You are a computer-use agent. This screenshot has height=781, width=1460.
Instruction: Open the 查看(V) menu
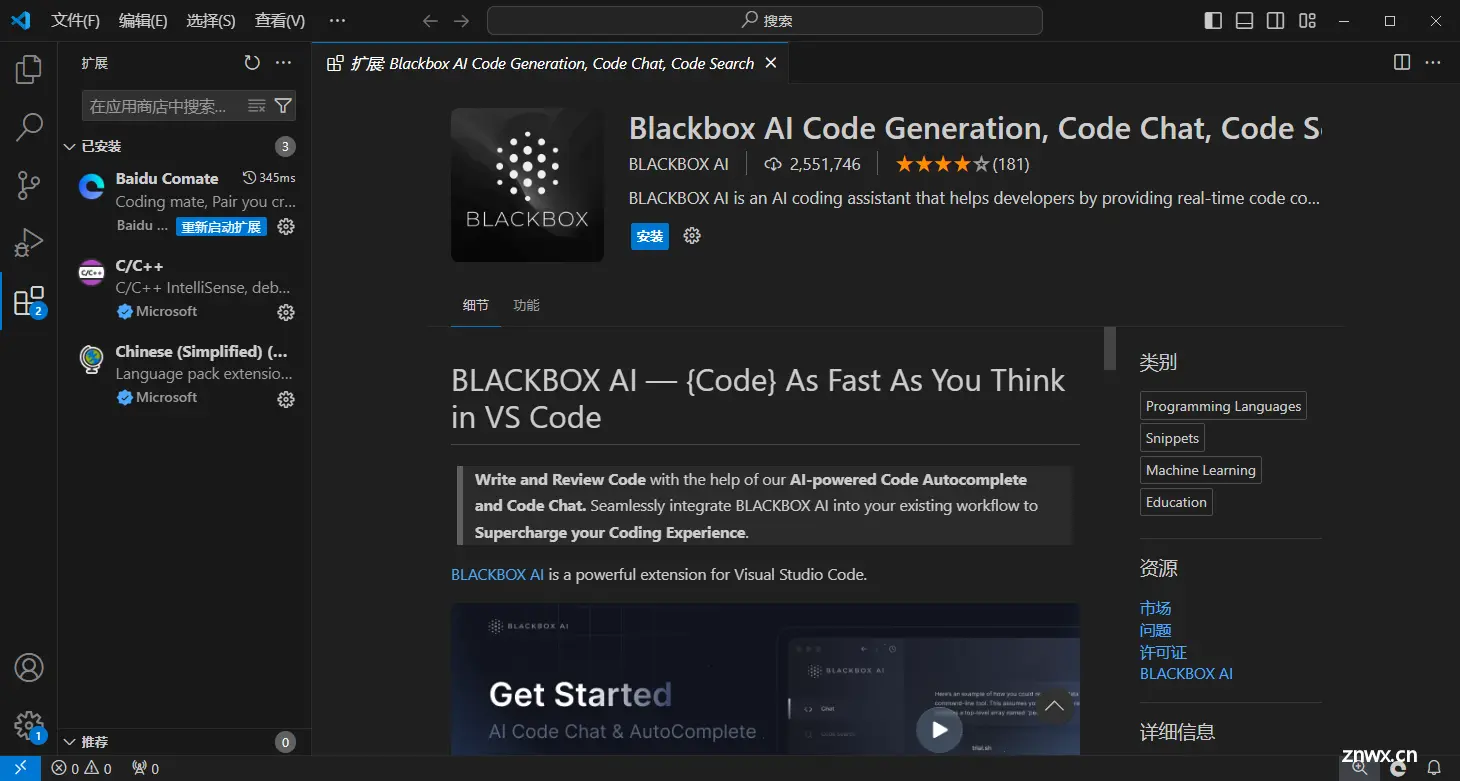click(280, 21)
